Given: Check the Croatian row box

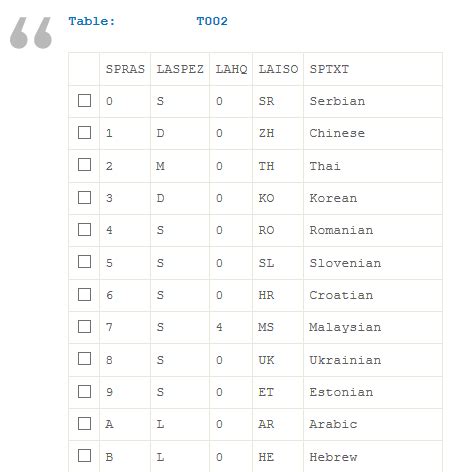Looking at the screenshot, I should (x=84, y=294).
